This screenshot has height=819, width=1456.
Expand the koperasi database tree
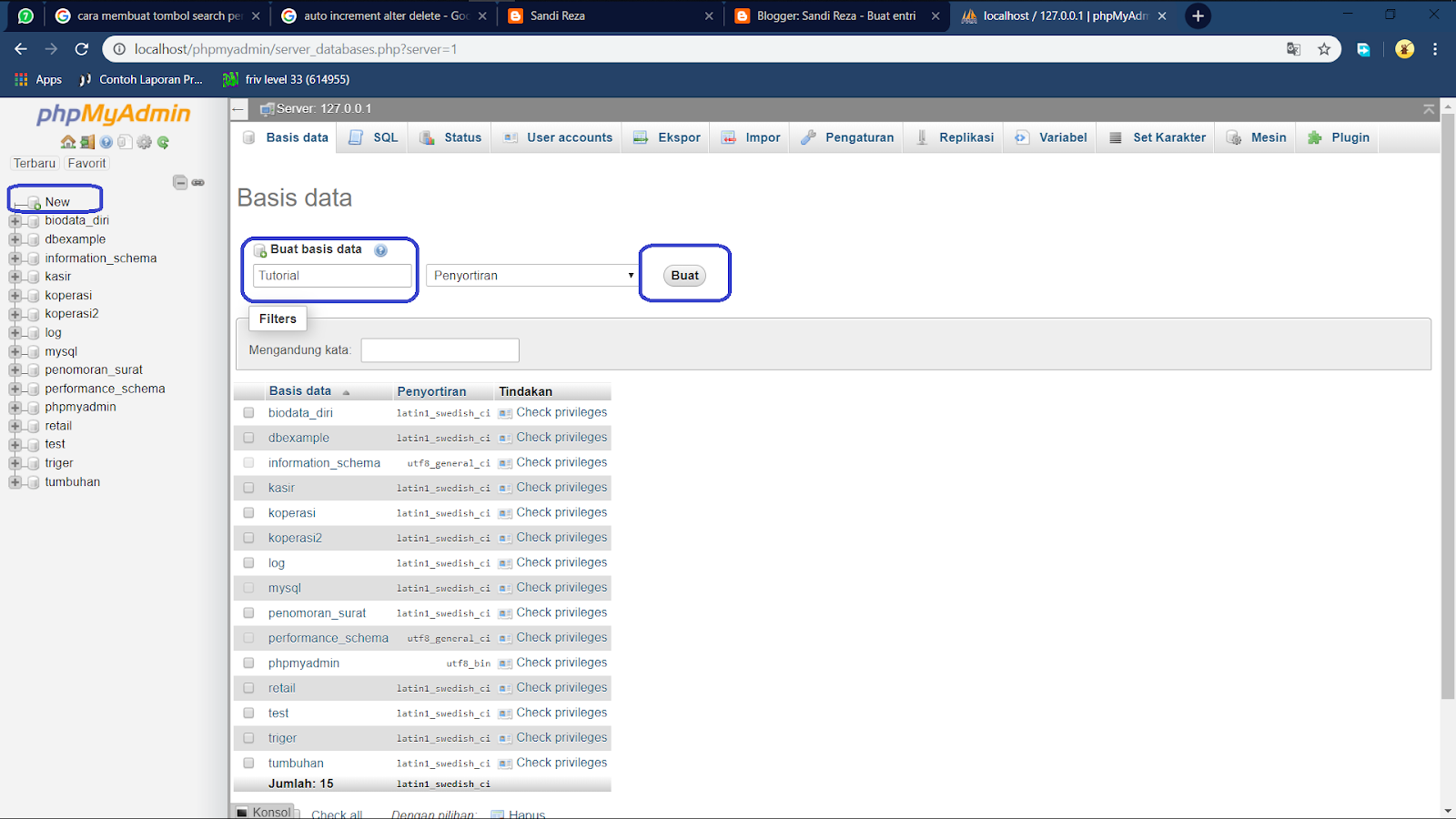14,295
